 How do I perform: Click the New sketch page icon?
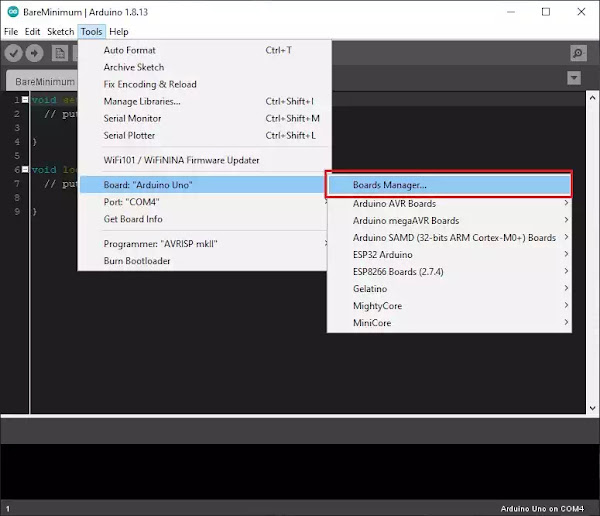(x=60, y=53)
